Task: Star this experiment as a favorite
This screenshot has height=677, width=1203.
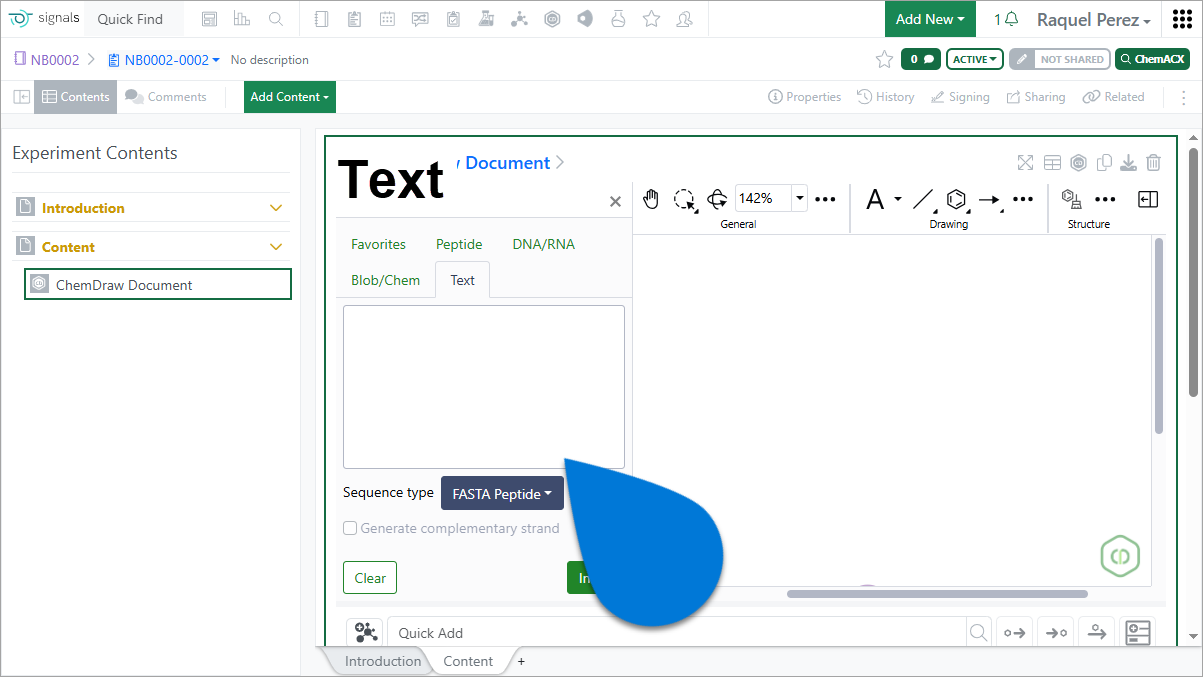Action: click(884, 60)
